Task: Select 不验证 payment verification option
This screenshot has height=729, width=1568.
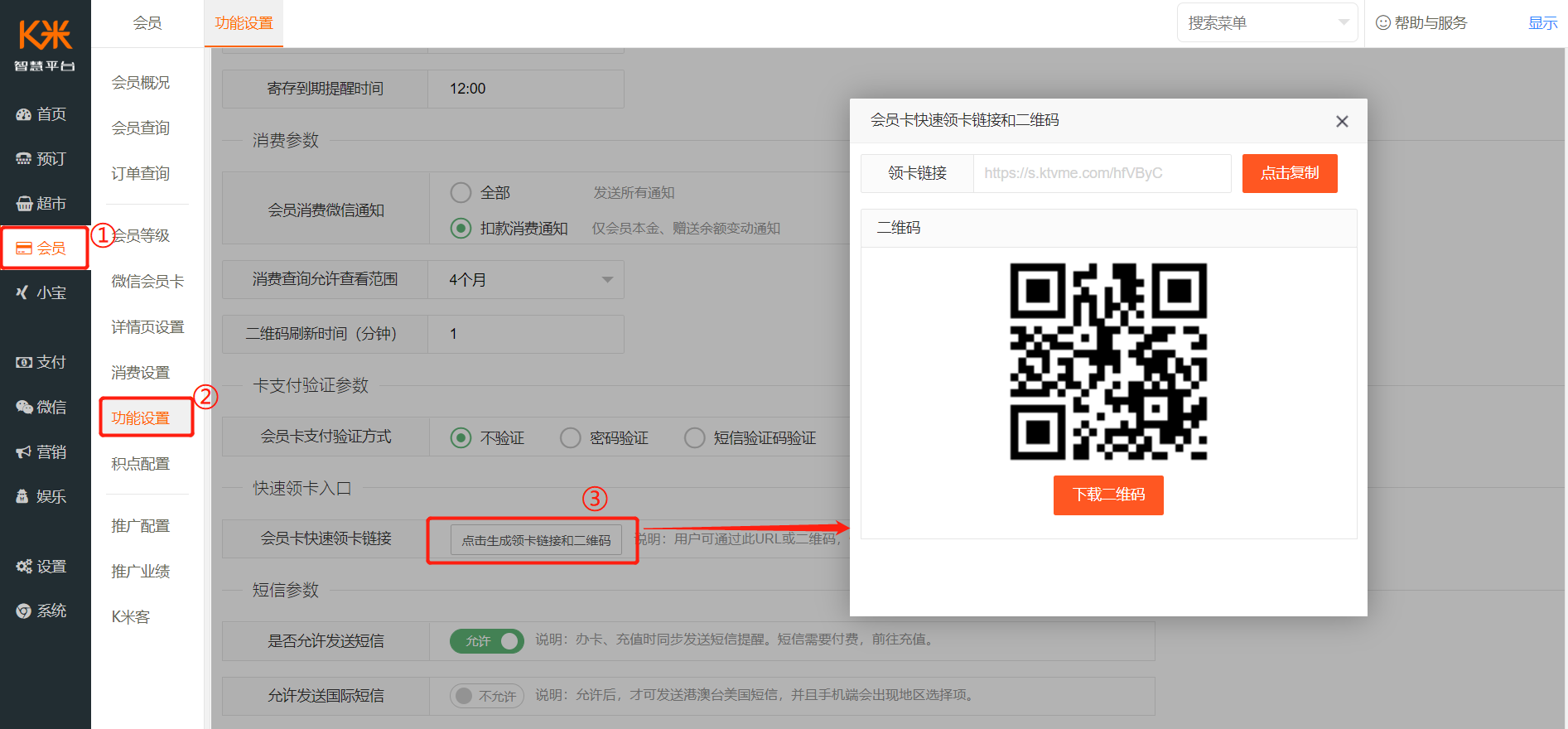Action: [x=461, y=438]
